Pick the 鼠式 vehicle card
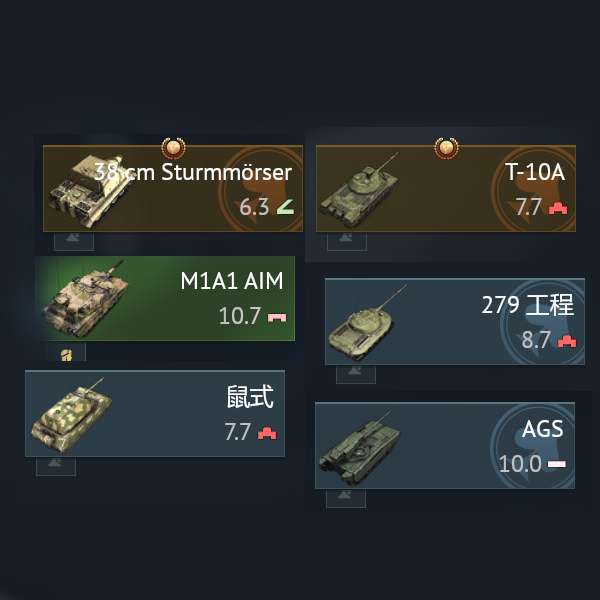Screen dimensions: 600x600 155,414
